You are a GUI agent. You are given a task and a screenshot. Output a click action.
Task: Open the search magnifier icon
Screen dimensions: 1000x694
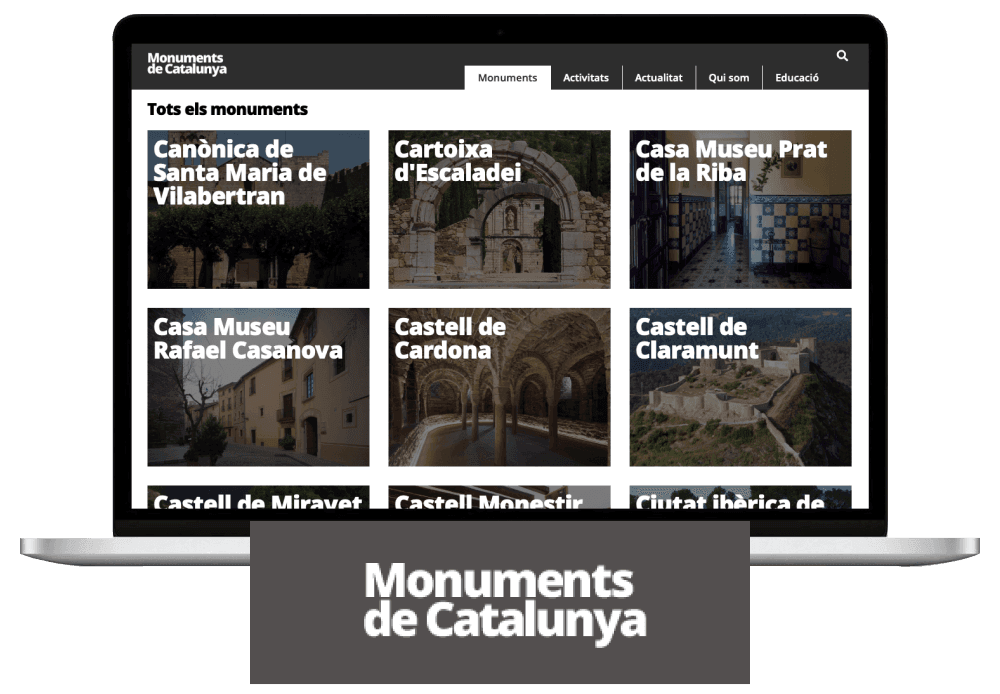tap(841, 55)
